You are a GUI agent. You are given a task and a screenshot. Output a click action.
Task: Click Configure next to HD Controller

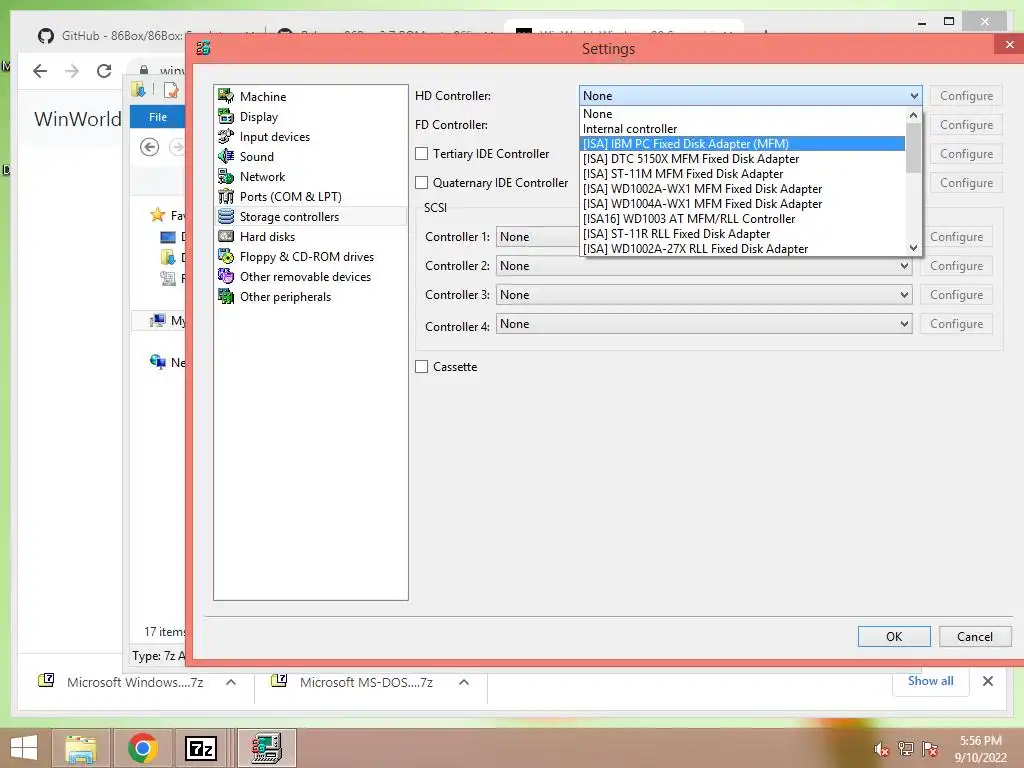click(966, 95)
